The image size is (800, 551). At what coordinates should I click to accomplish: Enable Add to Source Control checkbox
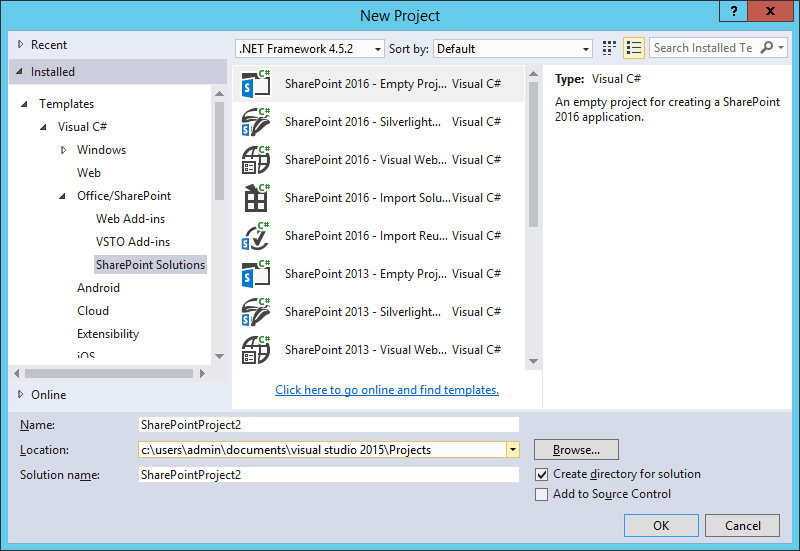click(541, 494)
